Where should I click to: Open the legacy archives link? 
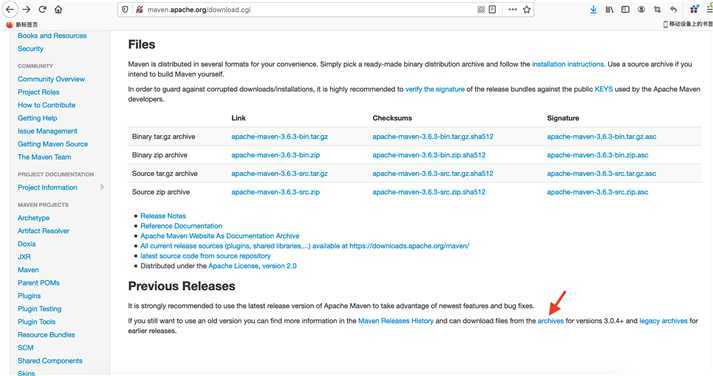(663, 321)
